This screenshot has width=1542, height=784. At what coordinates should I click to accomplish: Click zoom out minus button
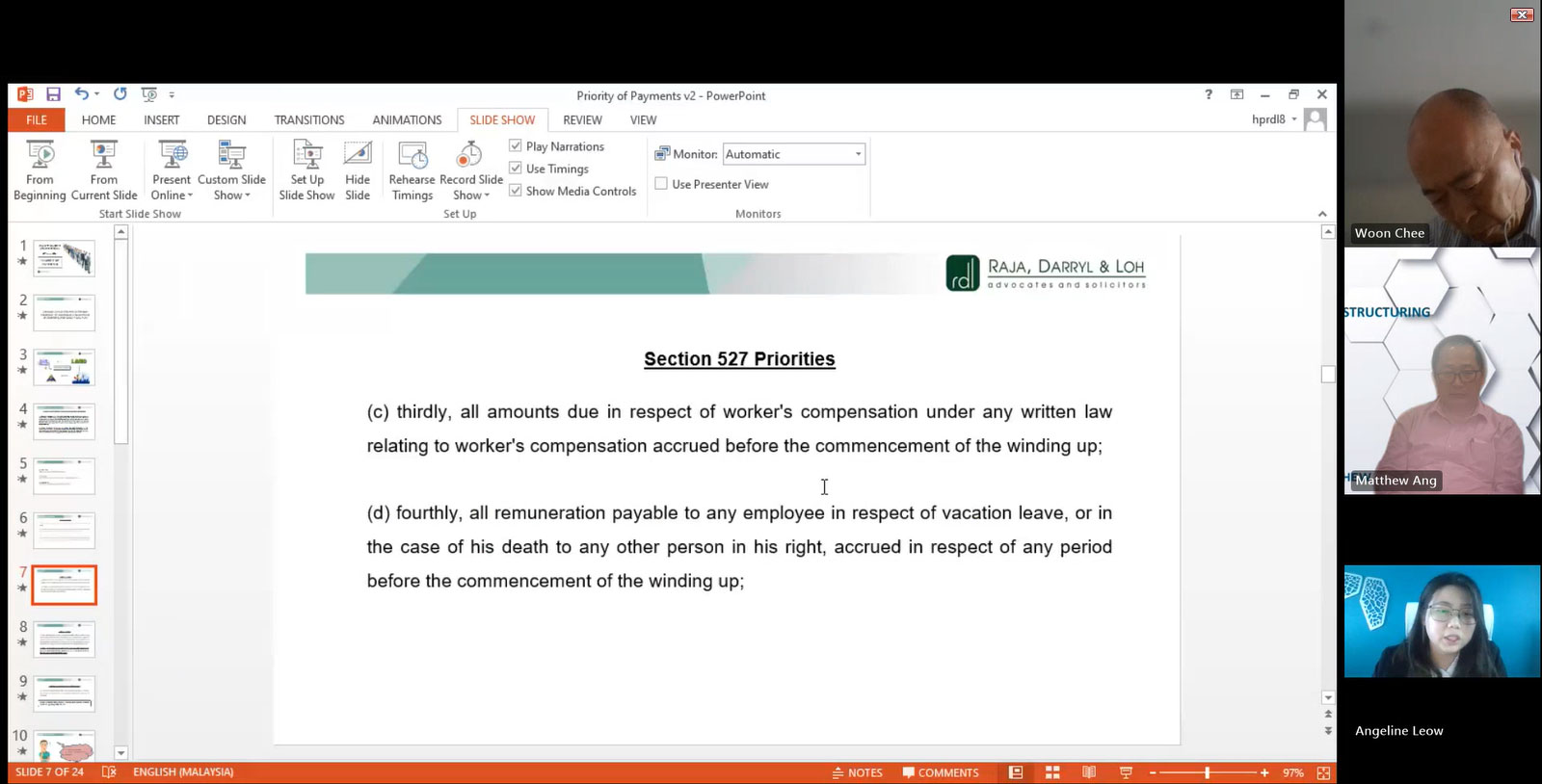point(1153,772)
